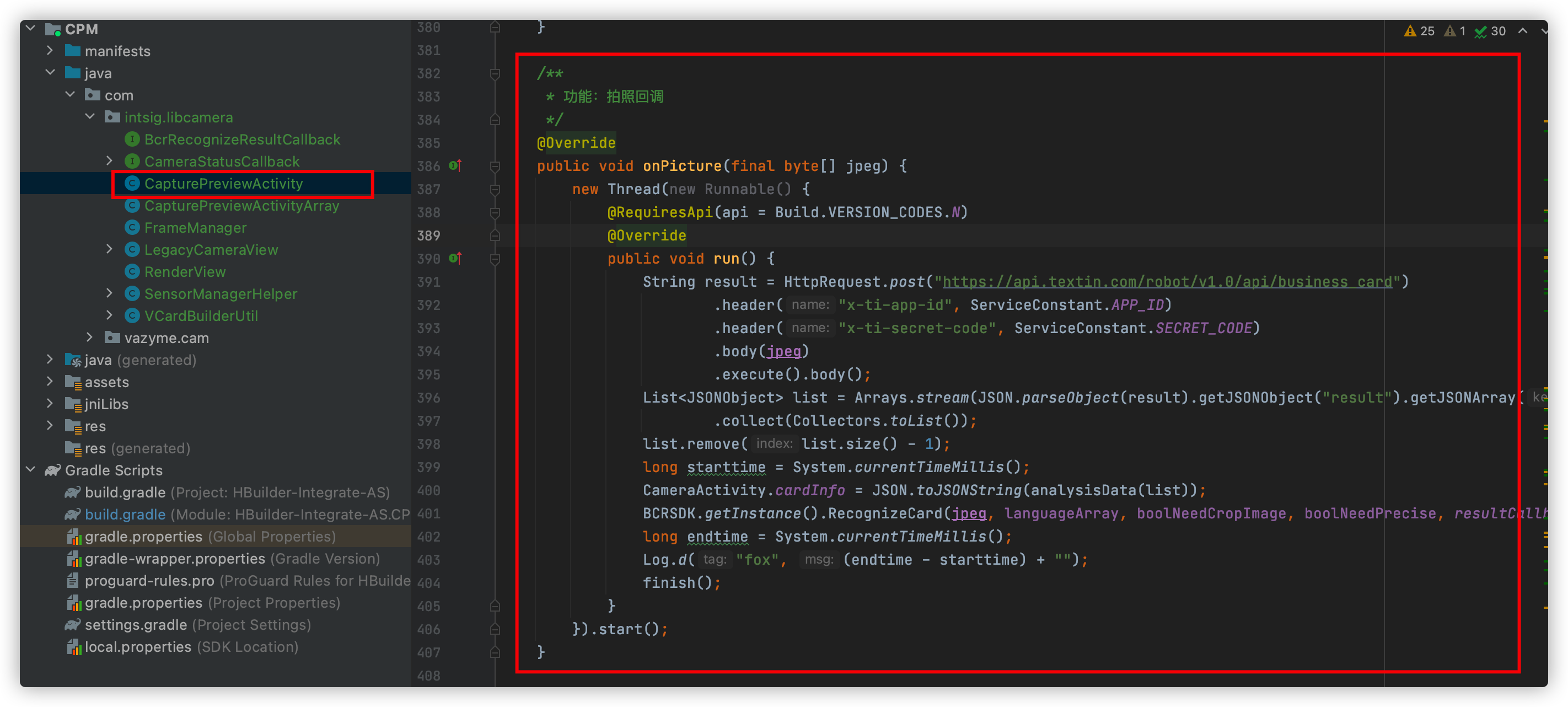Image resolution: width=1568 pixels, height=707 pixels.
Task: Collapse the CPM module root
Action: (30, 29)
